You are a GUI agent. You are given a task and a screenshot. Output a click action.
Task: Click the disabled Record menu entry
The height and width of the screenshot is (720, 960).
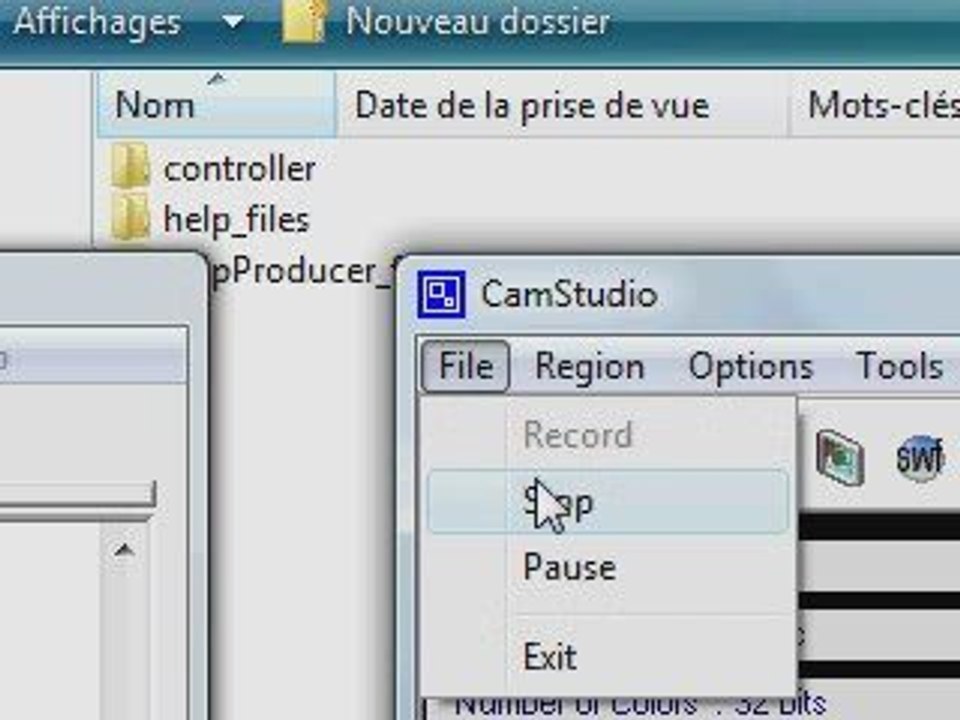click(x=607, y=435)
